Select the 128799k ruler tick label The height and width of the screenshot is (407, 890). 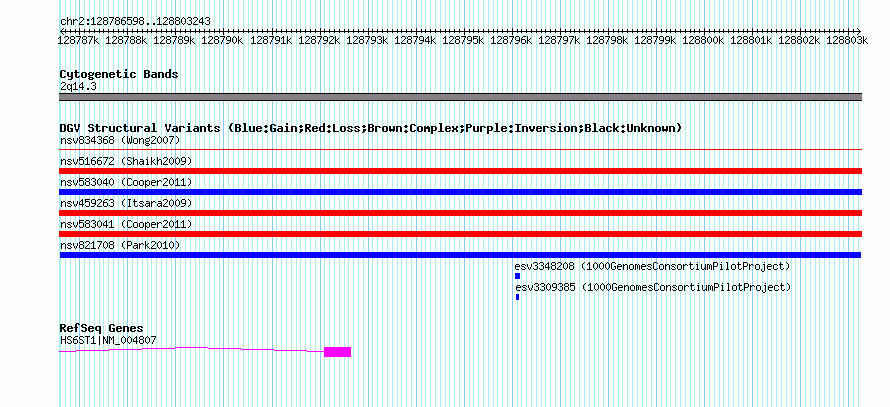(x=655, y=40)
